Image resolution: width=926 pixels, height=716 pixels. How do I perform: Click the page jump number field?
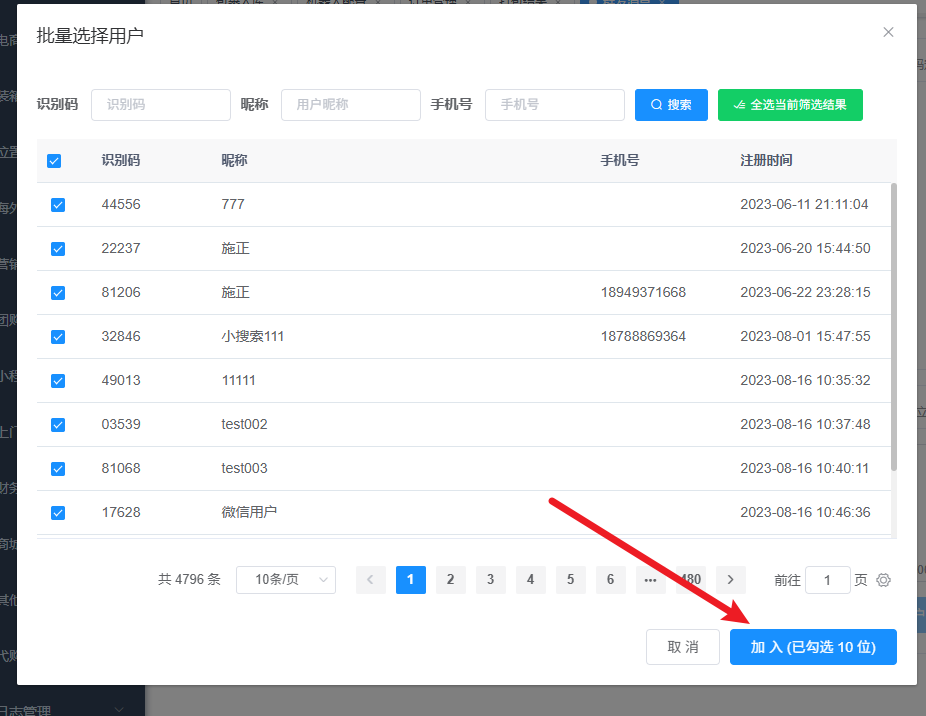[x=827, y=580]
